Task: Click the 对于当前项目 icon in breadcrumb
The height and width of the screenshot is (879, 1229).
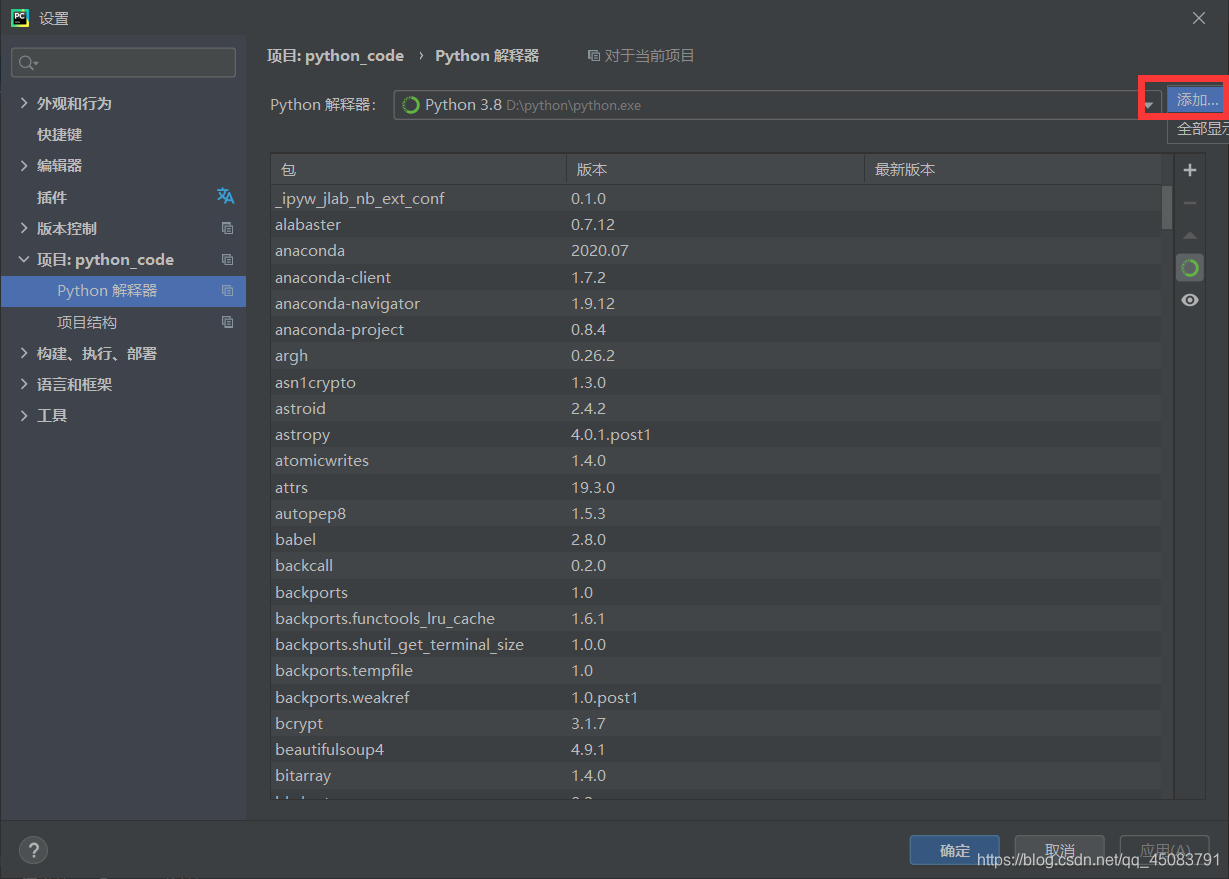Action: [x=594, y=56]
